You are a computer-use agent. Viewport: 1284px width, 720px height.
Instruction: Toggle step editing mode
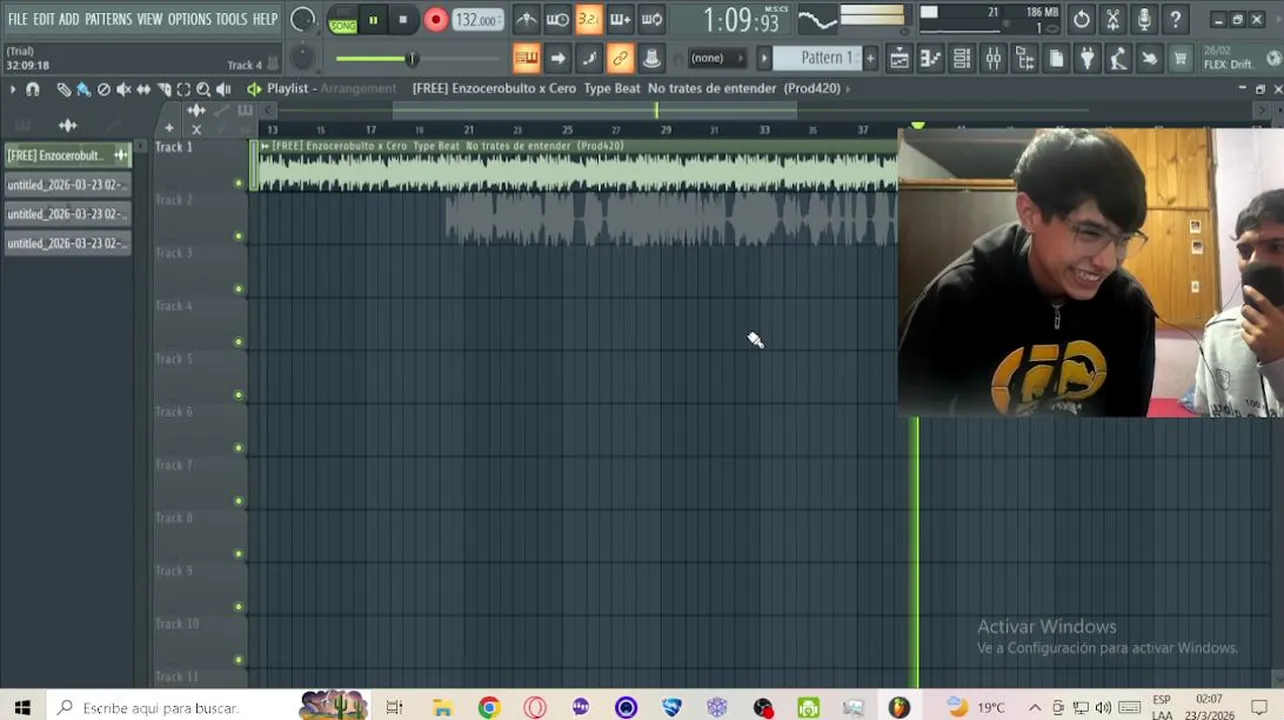tap(589, 58)
